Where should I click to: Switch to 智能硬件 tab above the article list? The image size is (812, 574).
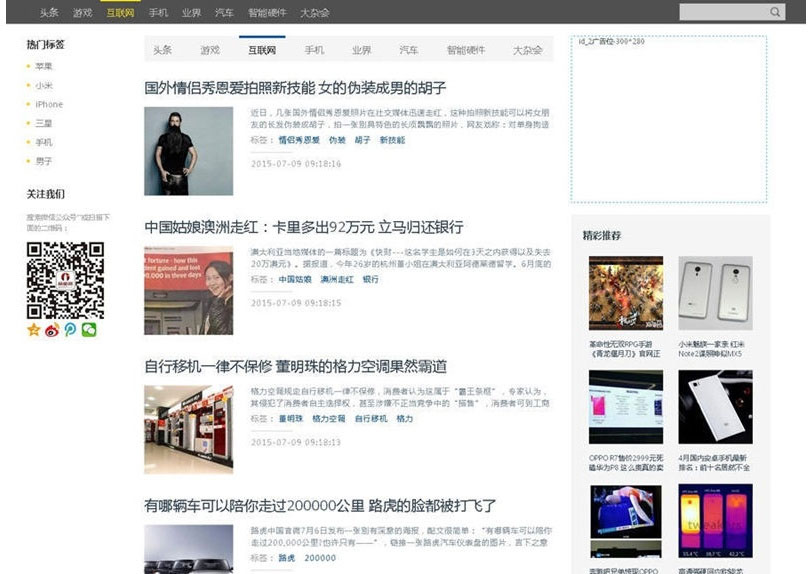coord(465,50)
